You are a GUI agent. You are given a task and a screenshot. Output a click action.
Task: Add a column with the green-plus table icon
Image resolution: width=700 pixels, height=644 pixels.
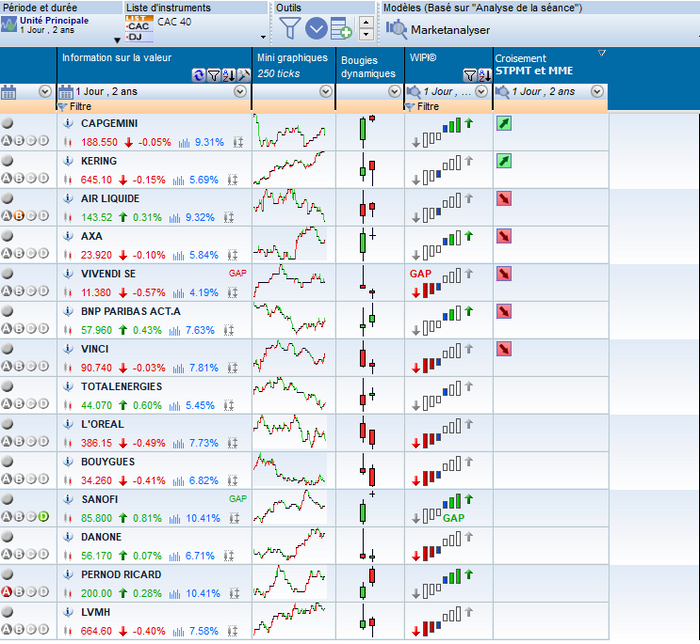(341, 29)
